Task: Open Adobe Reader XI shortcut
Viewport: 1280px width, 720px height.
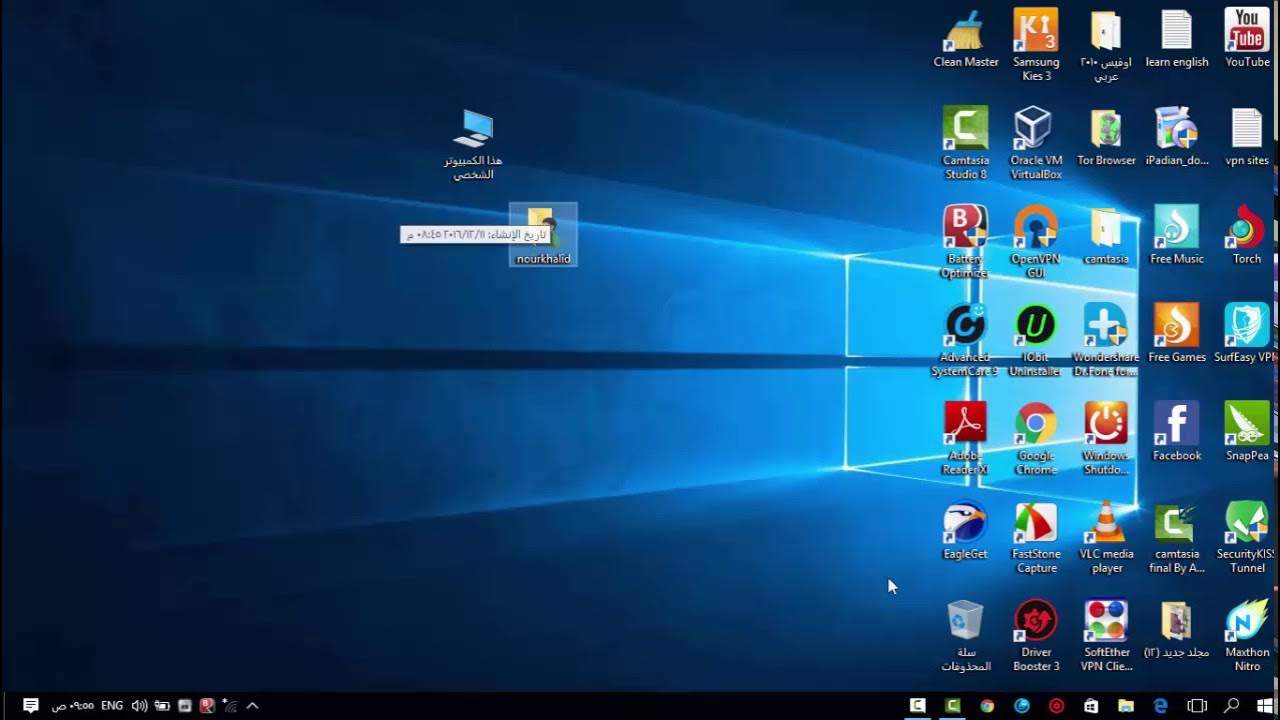Action: click(965, 438)
